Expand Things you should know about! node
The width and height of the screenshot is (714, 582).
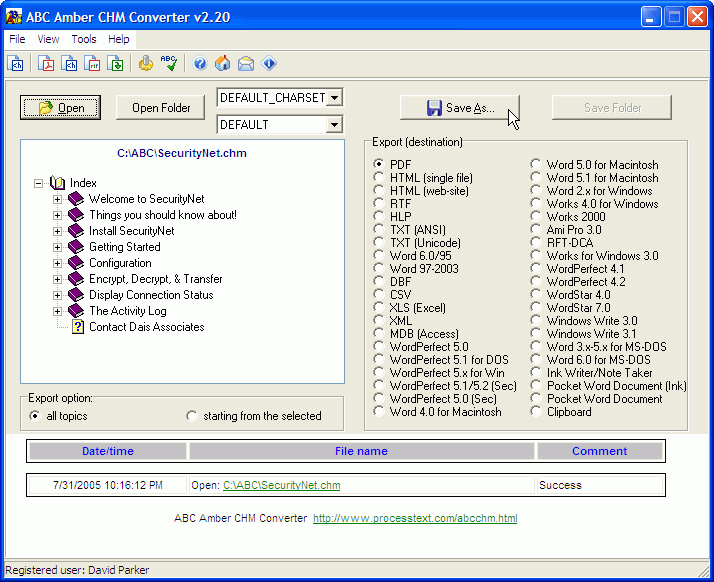pyautogui.click(x=57, y=215)
